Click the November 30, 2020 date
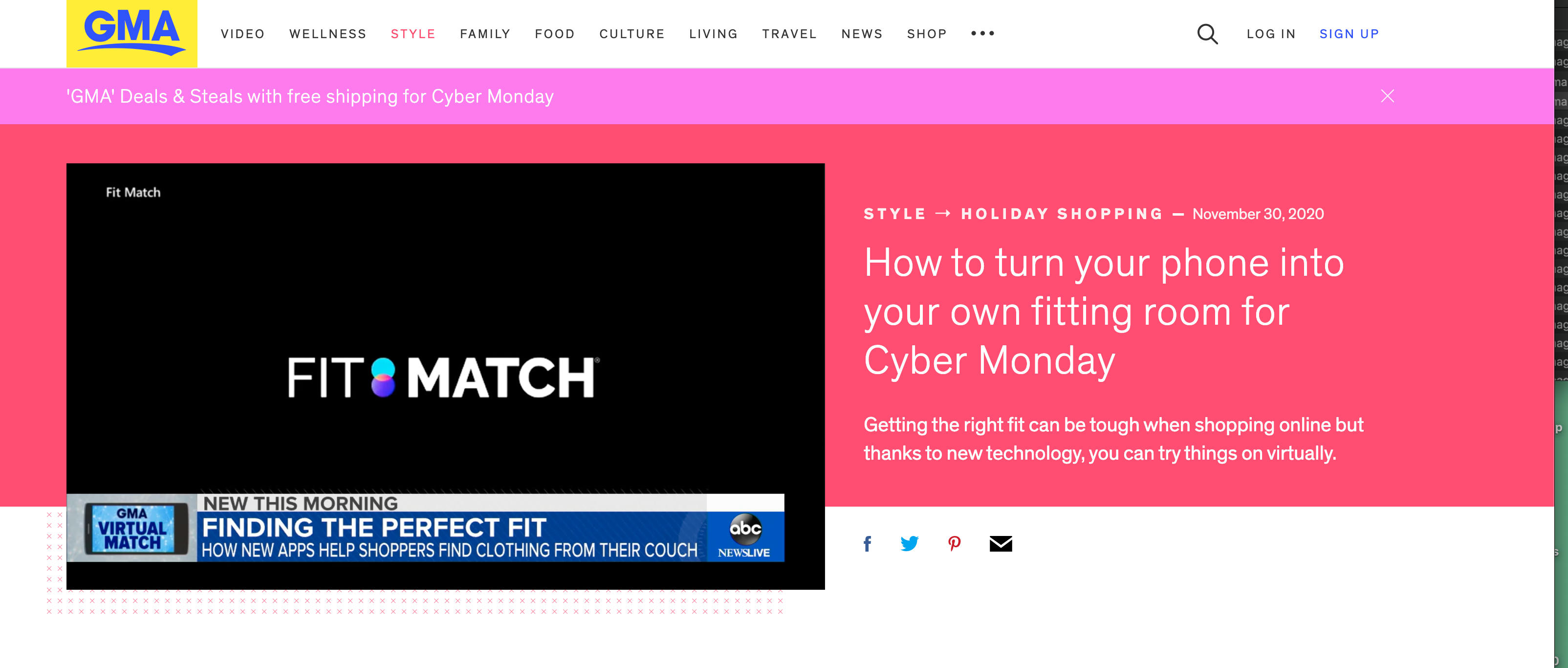This screenshot has height=668, width=1568. [x=1258, y=214]
